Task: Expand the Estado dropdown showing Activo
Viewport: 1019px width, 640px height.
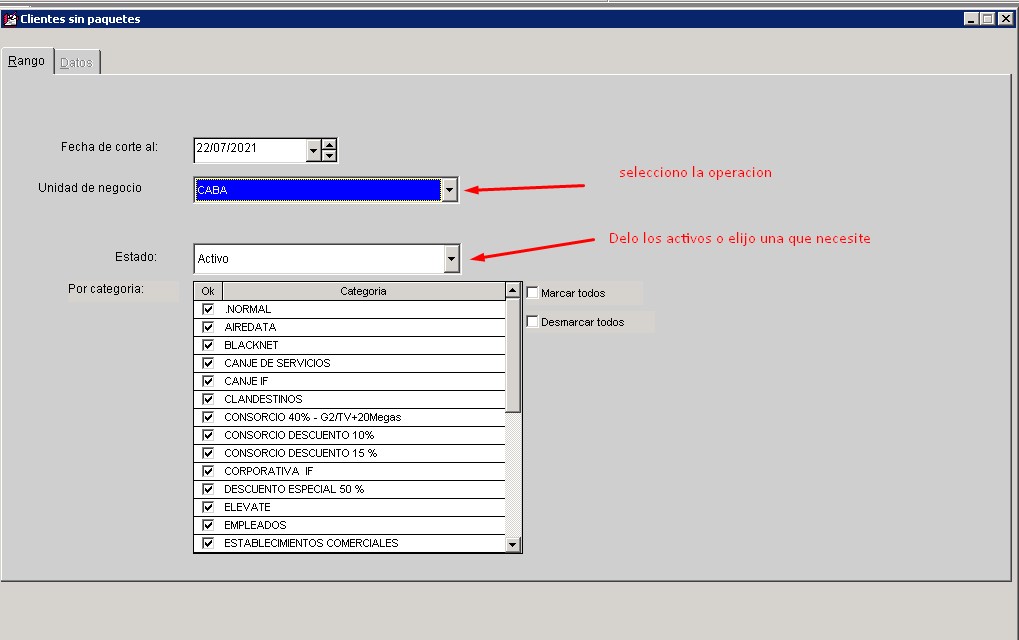Action: pyautogui.click(x=451, y=259)
